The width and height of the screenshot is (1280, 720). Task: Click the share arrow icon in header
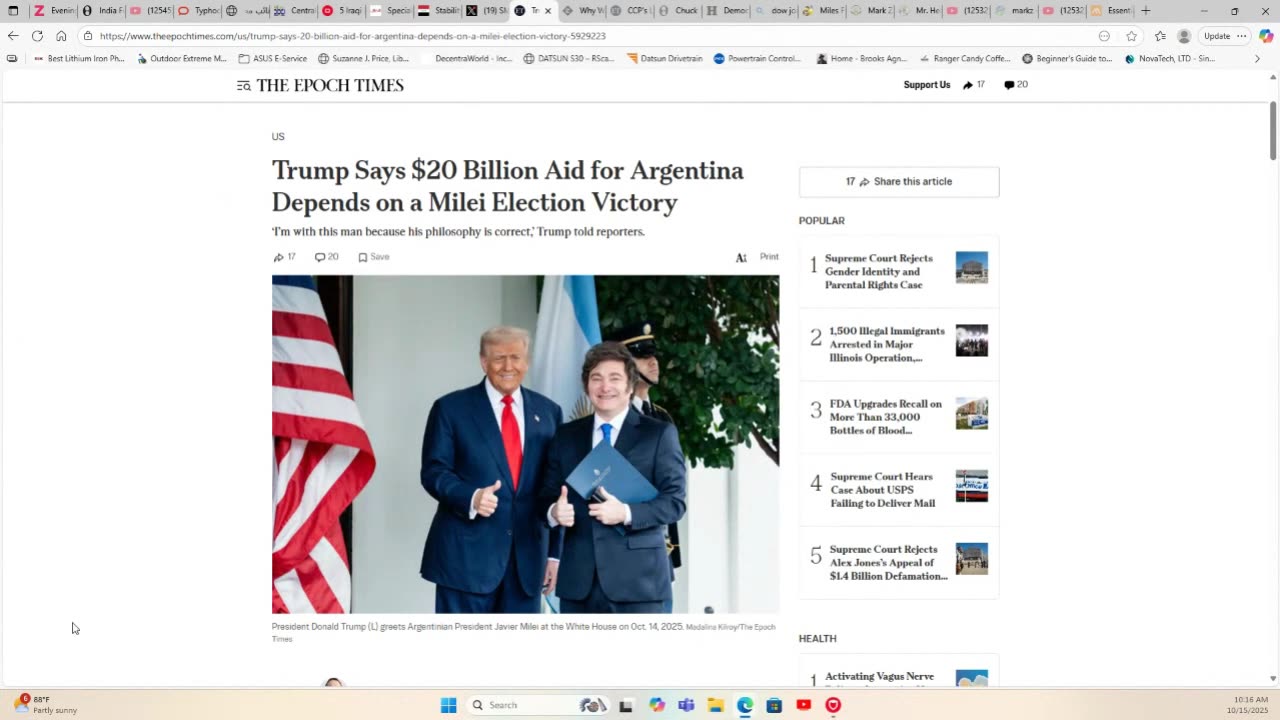tap(968, 85)
